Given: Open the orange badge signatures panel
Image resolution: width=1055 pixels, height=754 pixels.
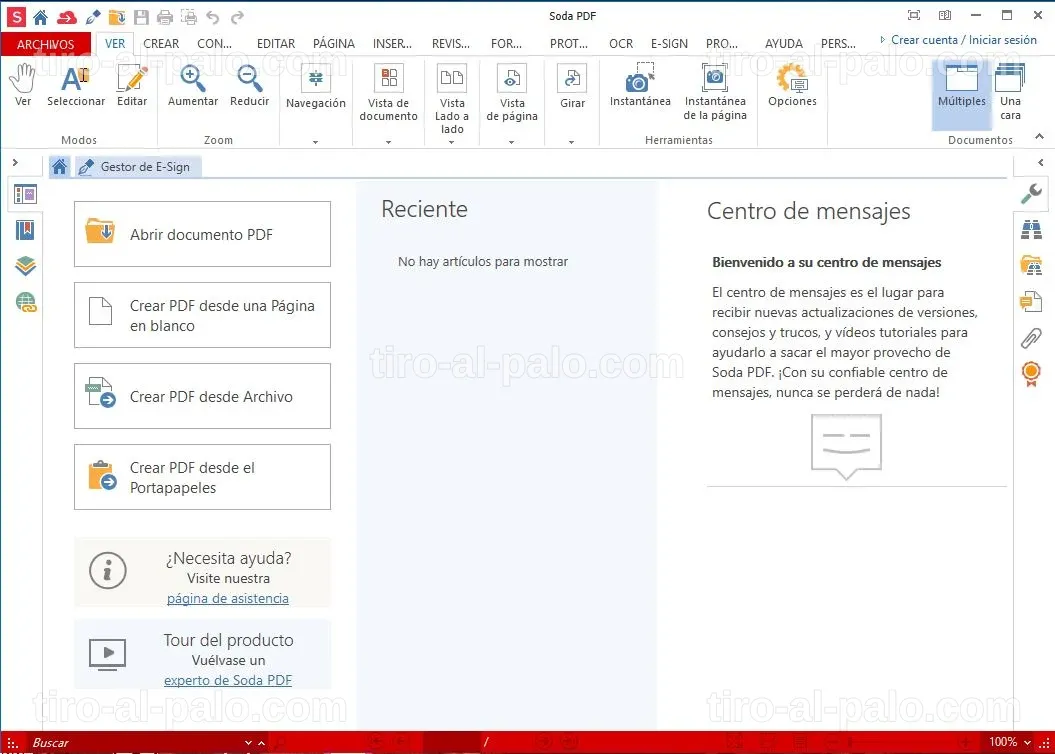Looking at the screenshot, I should pyautogui.click(x=1031, y=373).
